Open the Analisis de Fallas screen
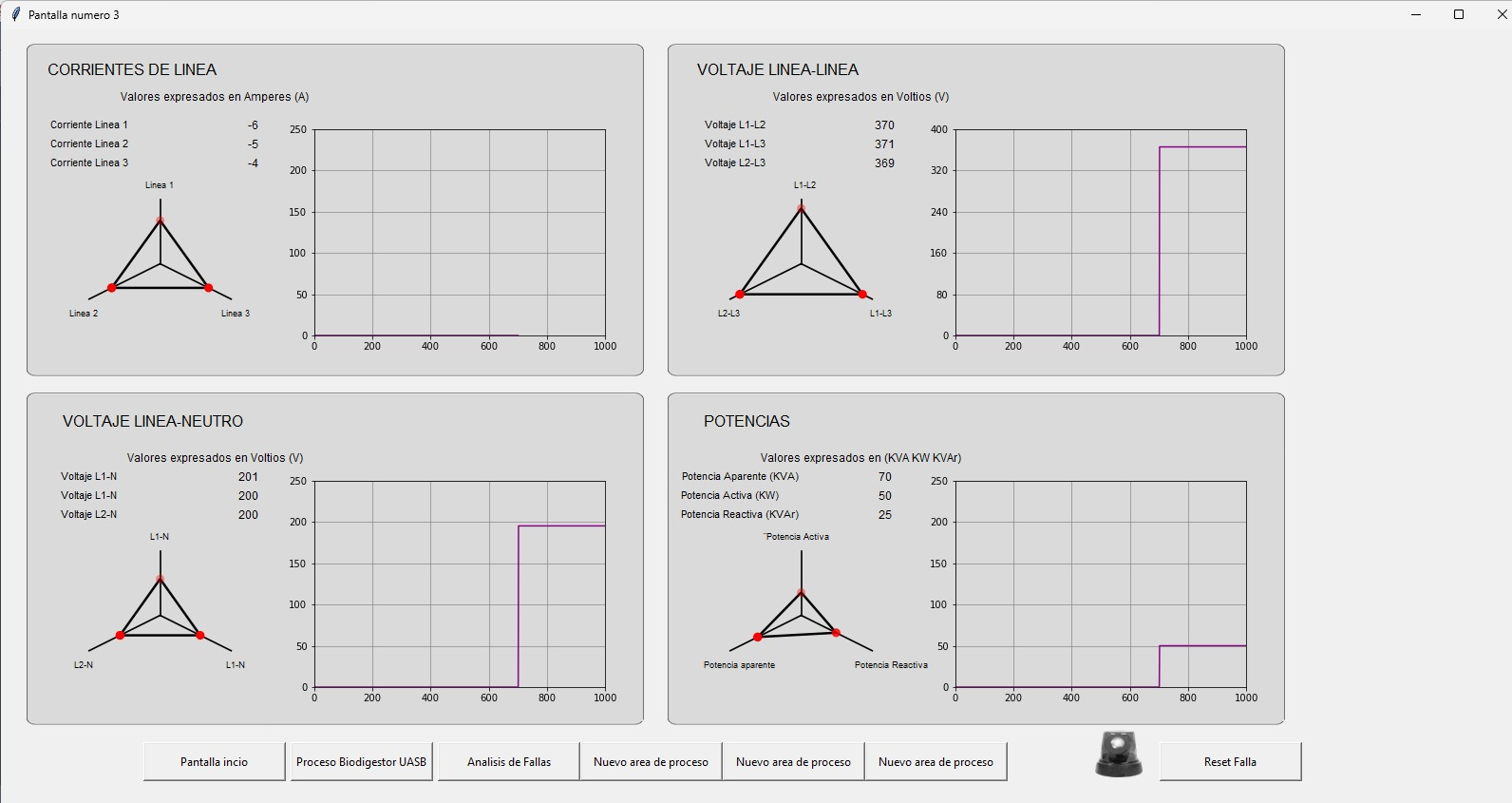Screen dimensions: 1512x803 pos(508,762)
